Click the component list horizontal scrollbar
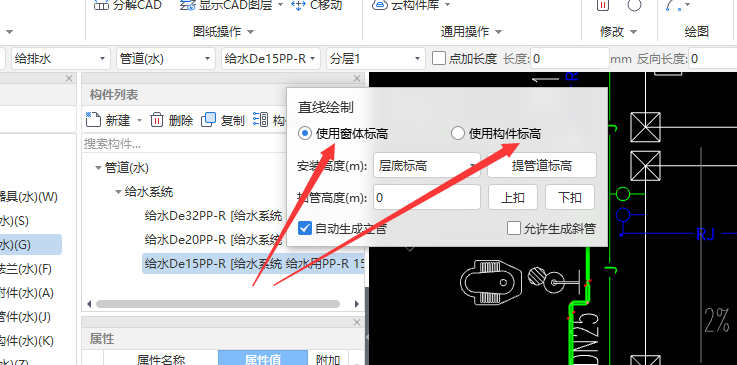Image resolution: width=737 pixels, height=365 pixels. [218, 304]
